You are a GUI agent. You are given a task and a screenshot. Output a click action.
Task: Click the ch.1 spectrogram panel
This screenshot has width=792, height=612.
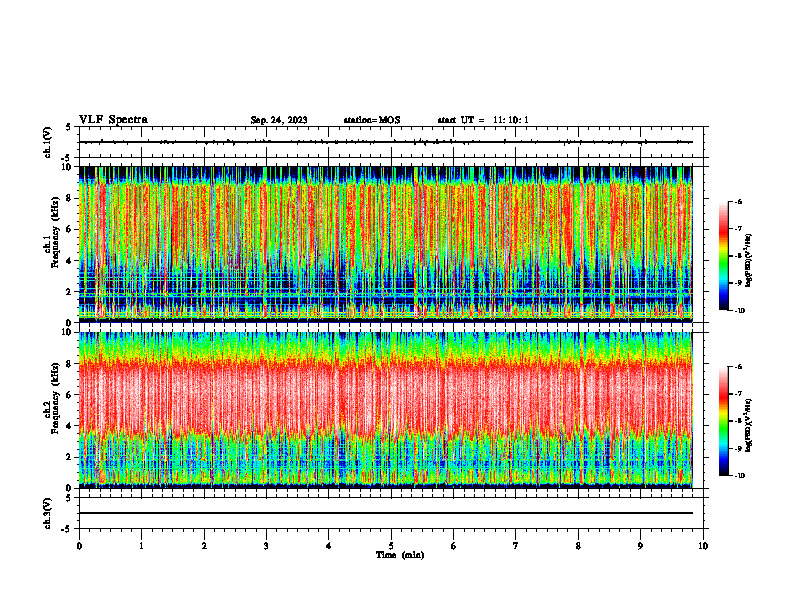click(x=386, y=244)
